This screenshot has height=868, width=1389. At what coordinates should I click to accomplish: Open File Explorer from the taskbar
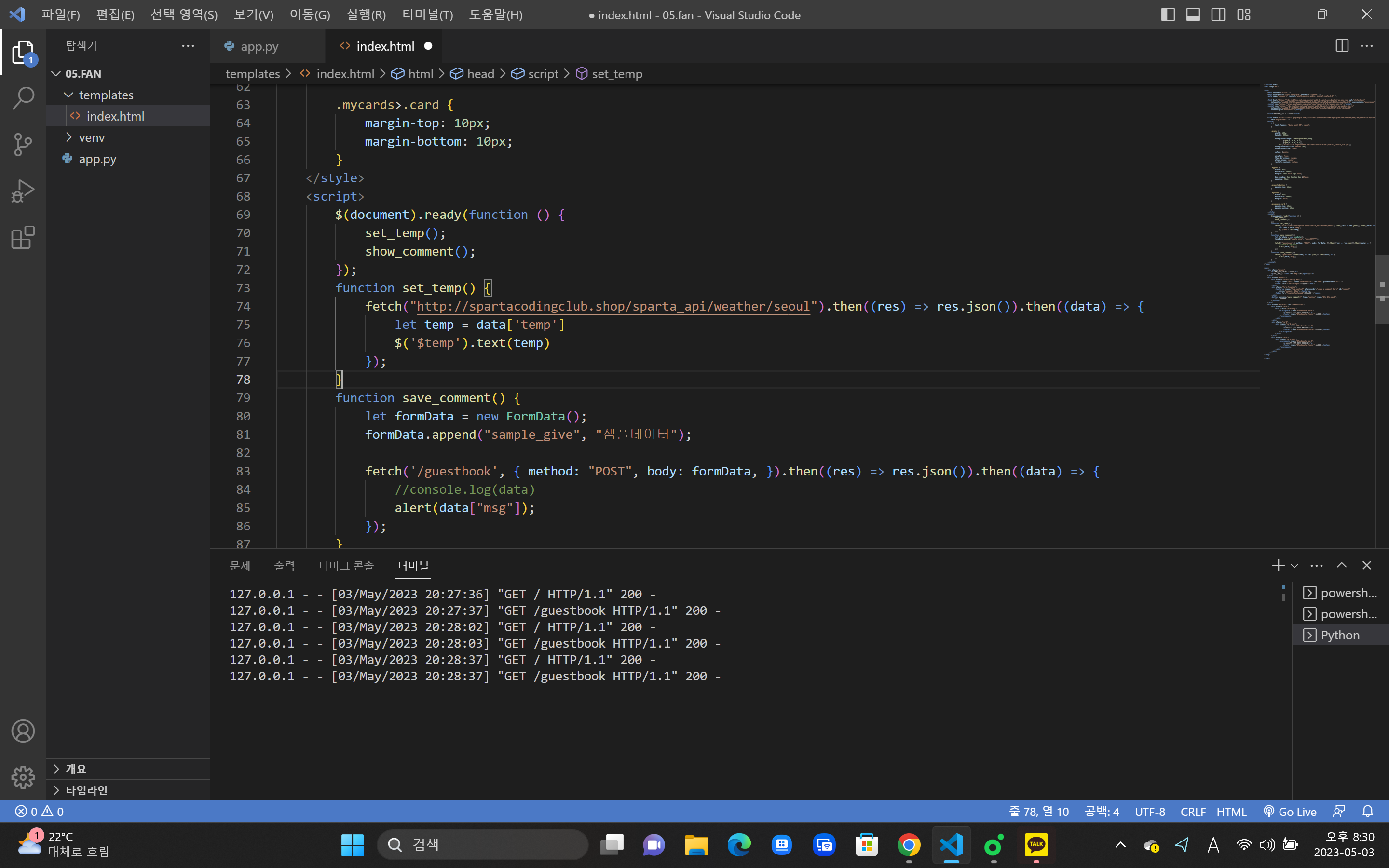point(697,844)
